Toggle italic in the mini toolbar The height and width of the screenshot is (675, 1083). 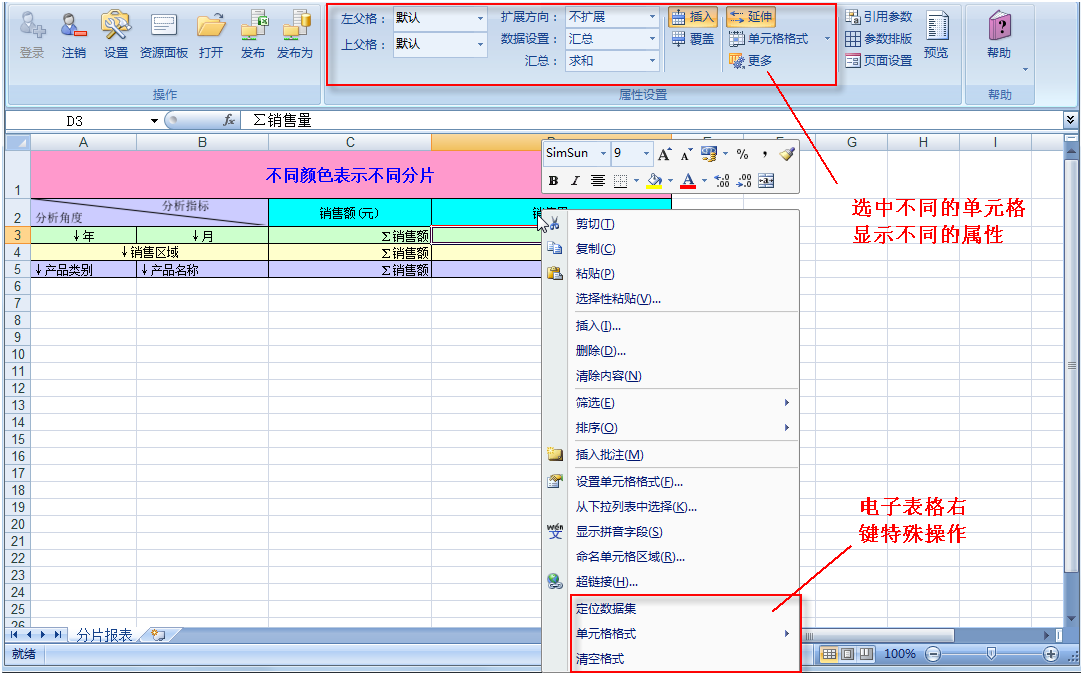click(575, 181)
